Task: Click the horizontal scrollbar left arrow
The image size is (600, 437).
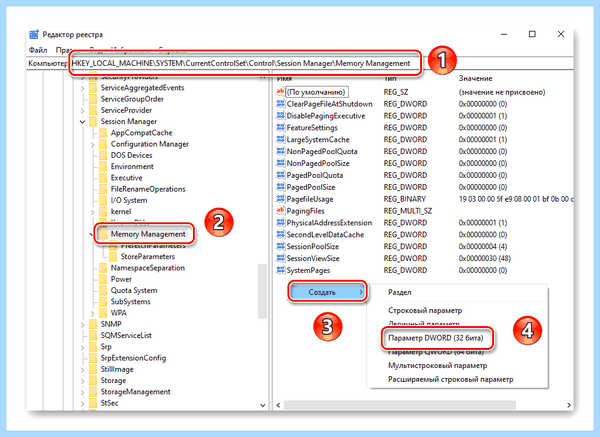Action: pos(278,405)
